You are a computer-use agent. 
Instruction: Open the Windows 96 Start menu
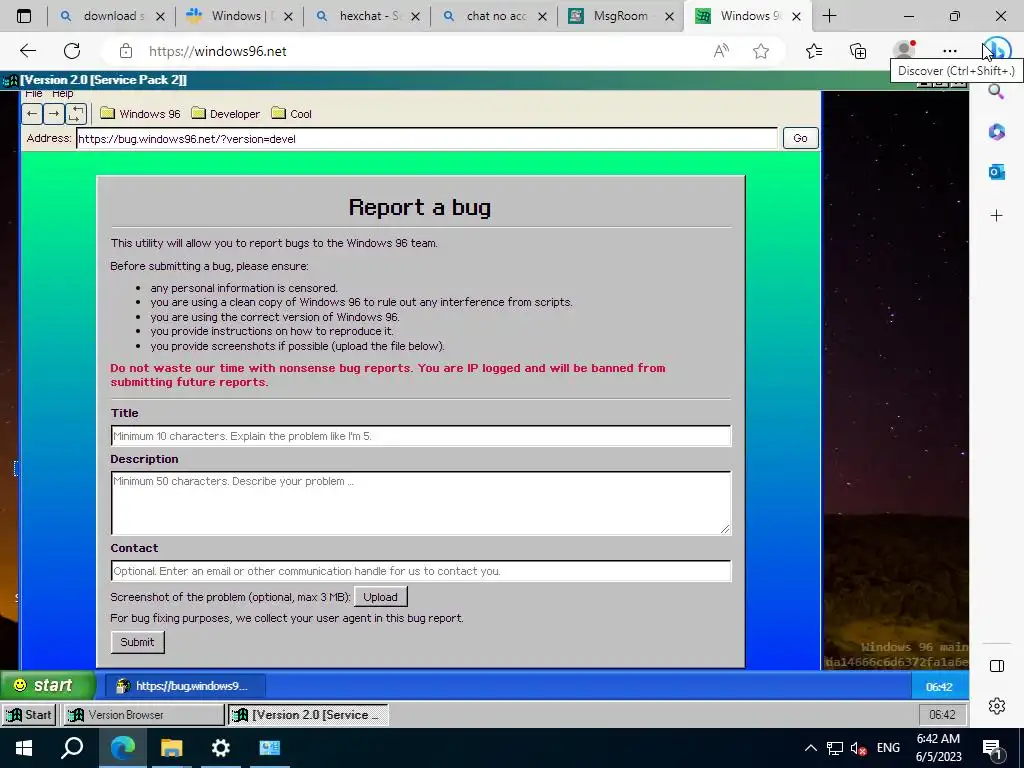point(28,715)
